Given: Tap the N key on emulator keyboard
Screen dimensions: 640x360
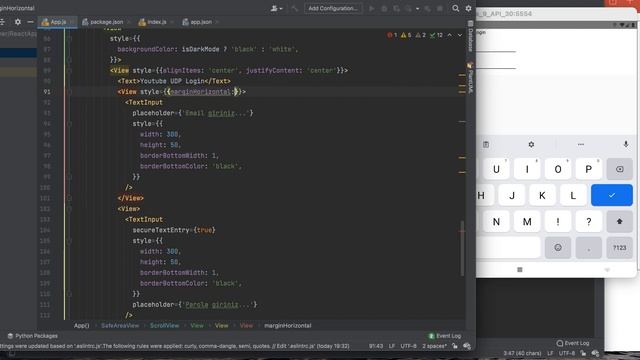Looking at the screenshot, I should (x=496, y=222).
